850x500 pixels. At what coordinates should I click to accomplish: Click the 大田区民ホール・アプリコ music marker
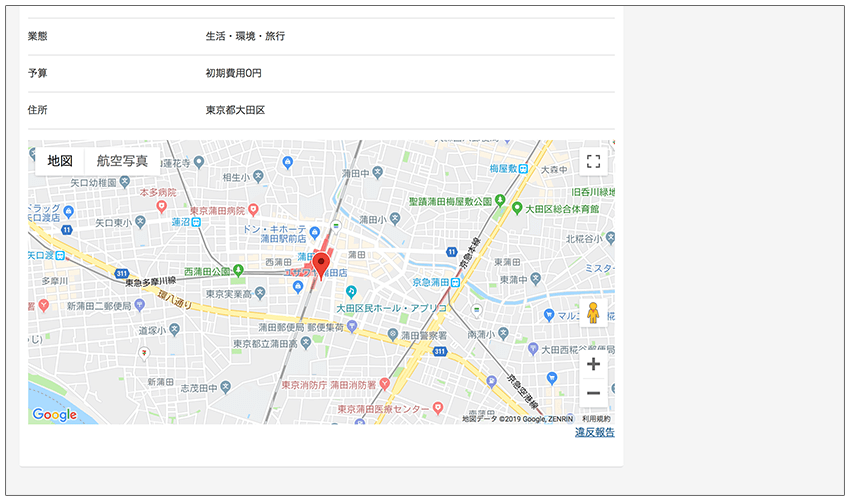[352, 292]
